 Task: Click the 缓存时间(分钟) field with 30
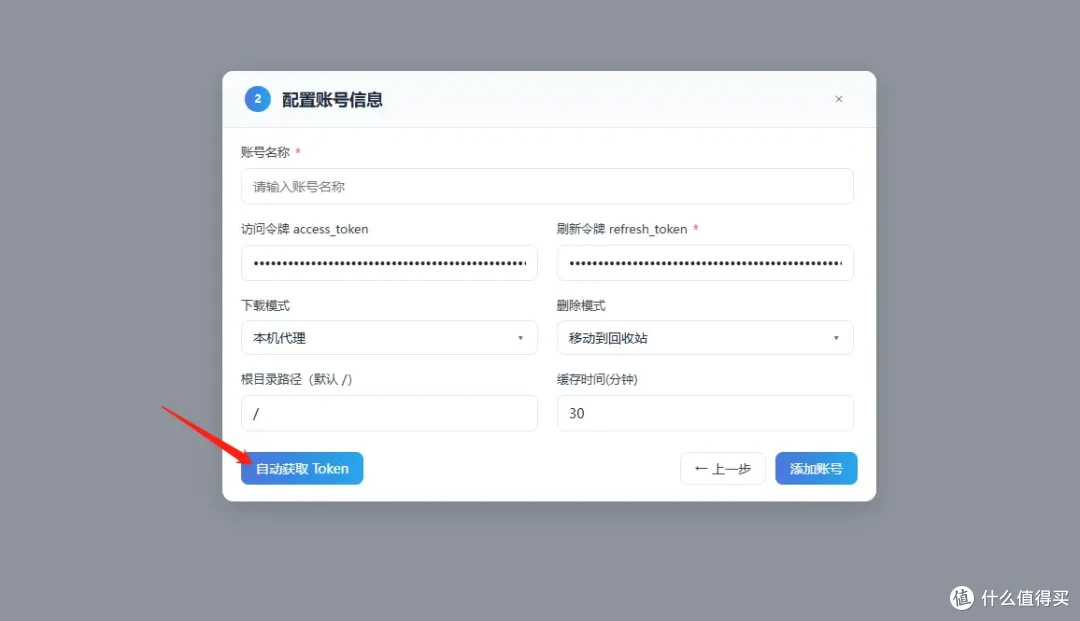705,413
